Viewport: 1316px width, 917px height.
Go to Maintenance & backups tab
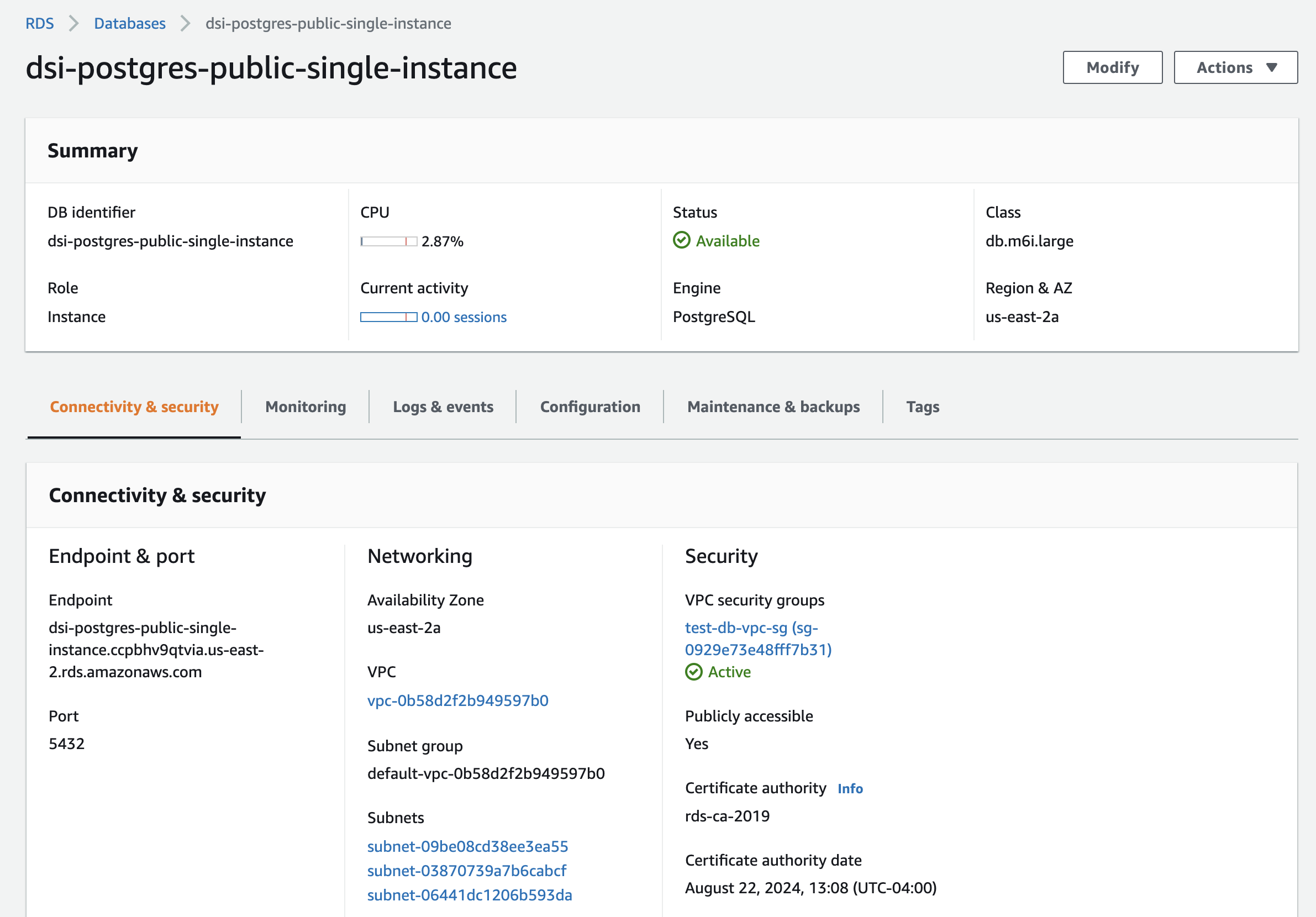[772, 407]
